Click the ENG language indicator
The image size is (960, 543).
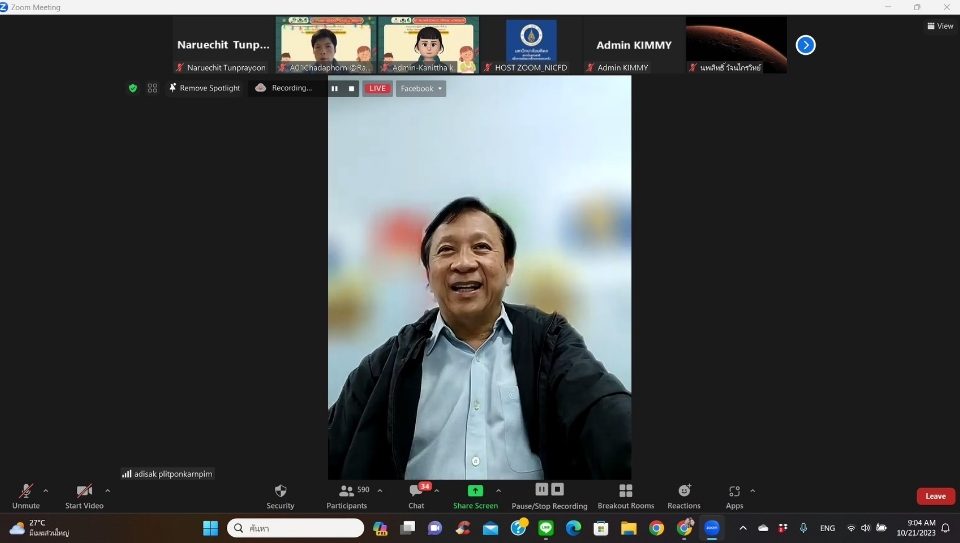coord(827,528)
